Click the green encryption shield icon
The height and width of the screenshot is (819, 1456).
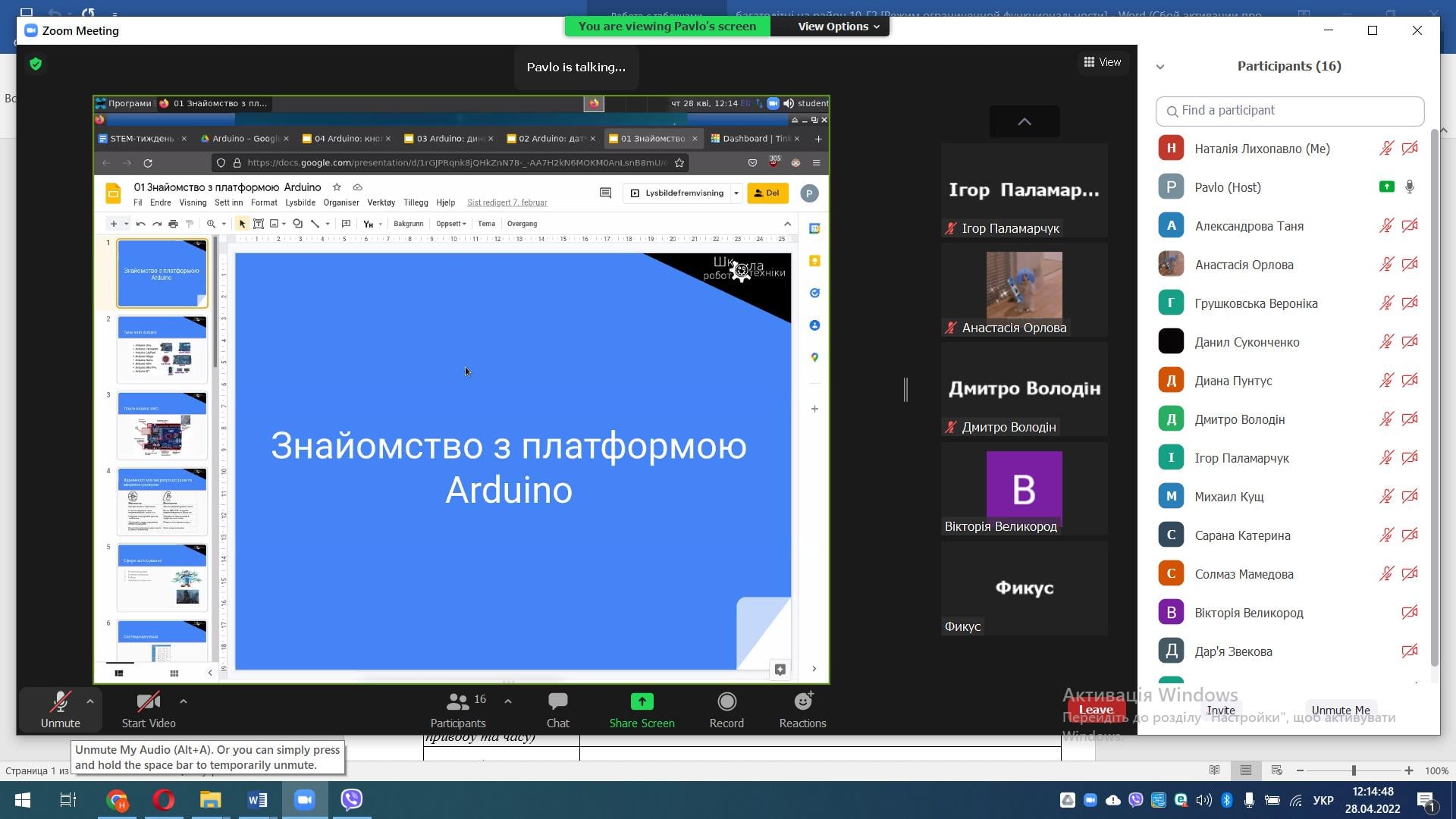click(x=36, y=64)
